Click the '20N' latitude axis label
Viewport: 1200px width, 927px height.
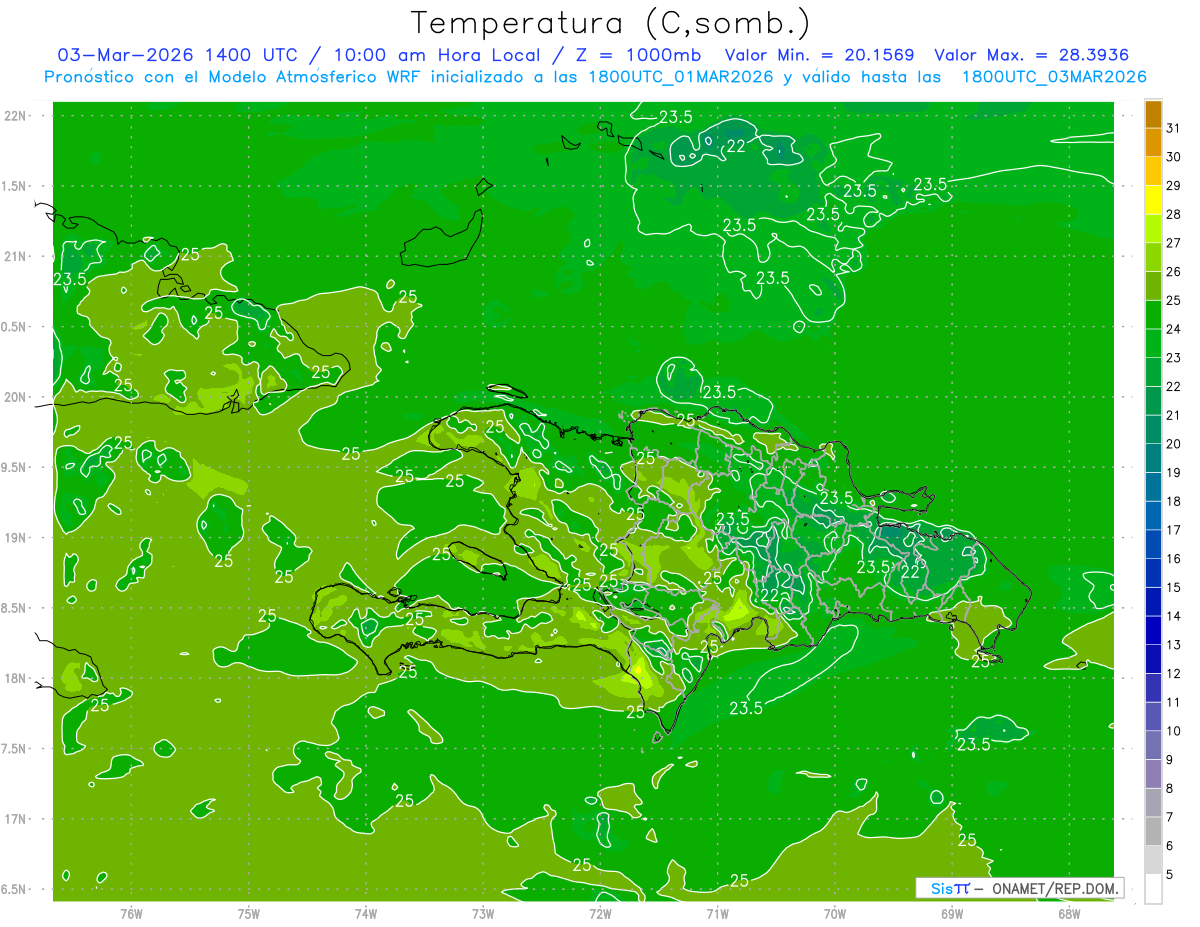(x=15, y=398)
